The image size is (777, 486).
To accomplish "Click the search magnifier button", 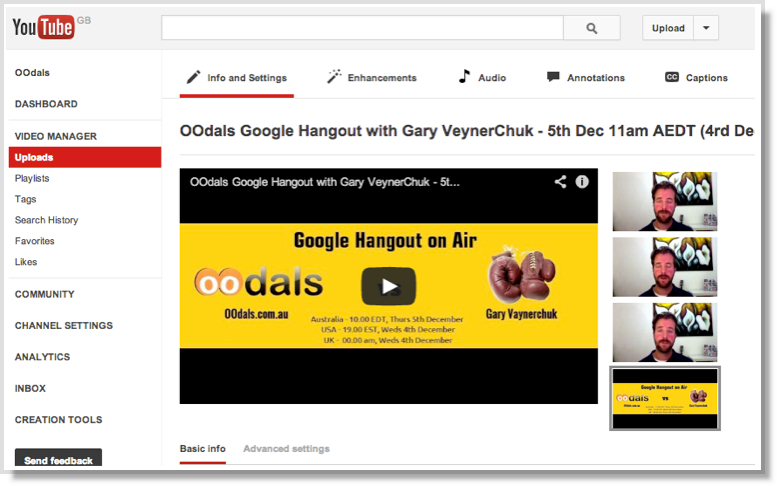I will pos(592,28).
